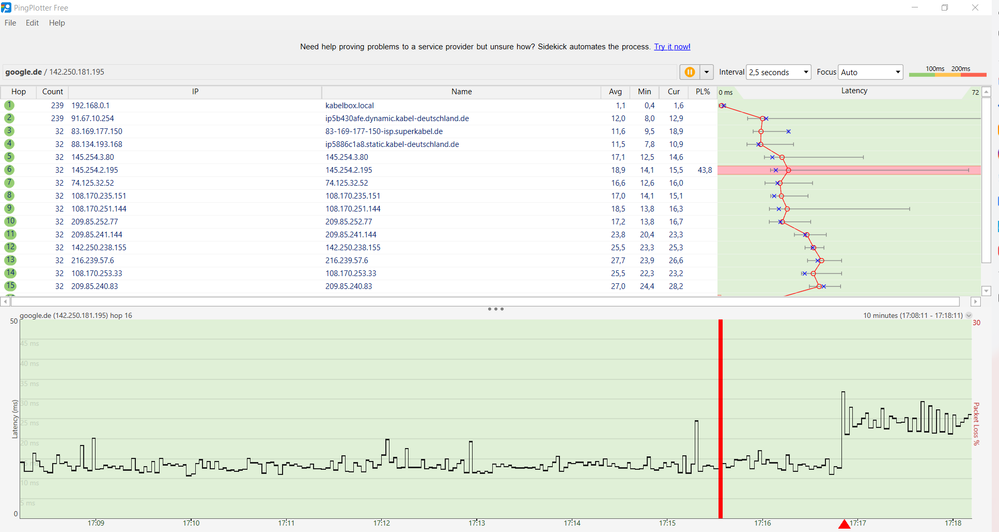The width and height of the screenshot is (999, 532).
Task: Click the 100ms 200ms latency color legend
Action: coord(947,71)
